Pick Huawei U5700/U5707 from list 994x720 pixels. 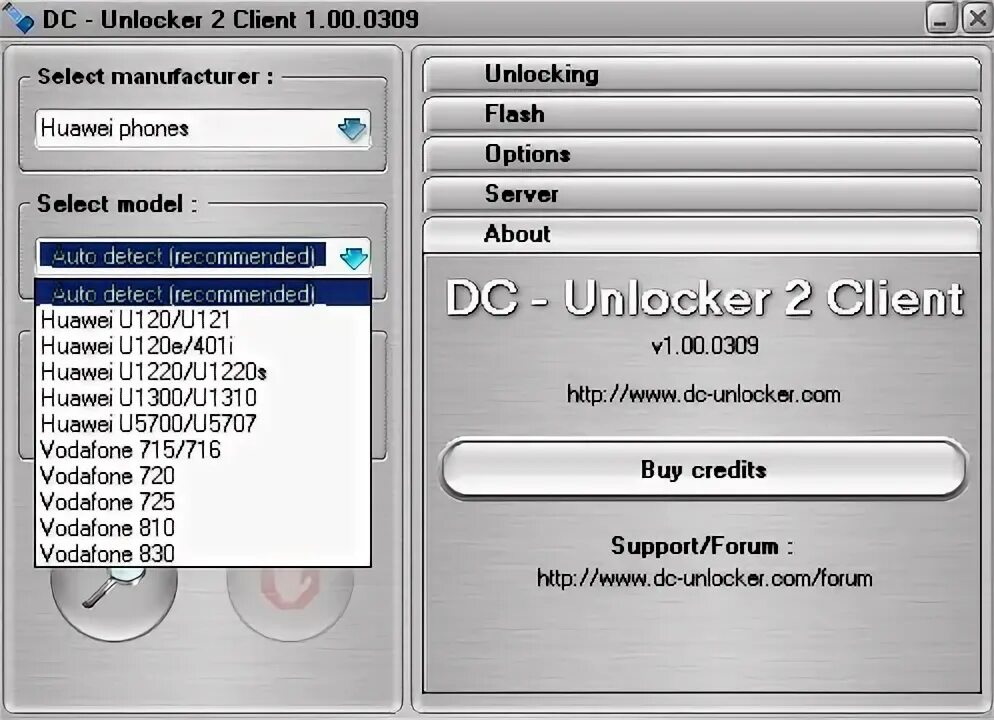tap(203, 423)
